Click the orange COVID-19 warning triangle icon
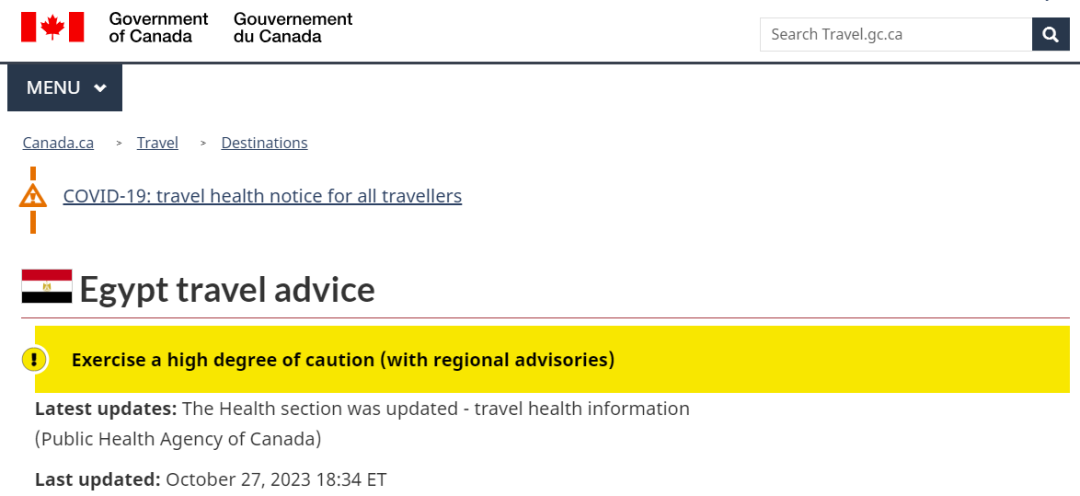The width and height of the screenshot is (1080, 496). click(32, 197)
